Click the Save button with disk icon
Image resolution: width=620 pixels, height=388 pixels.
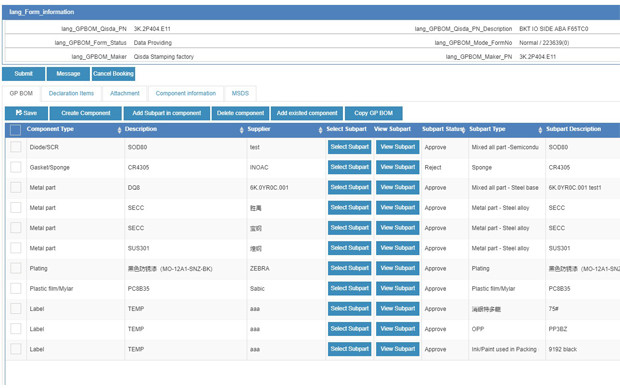click(26, 113)
